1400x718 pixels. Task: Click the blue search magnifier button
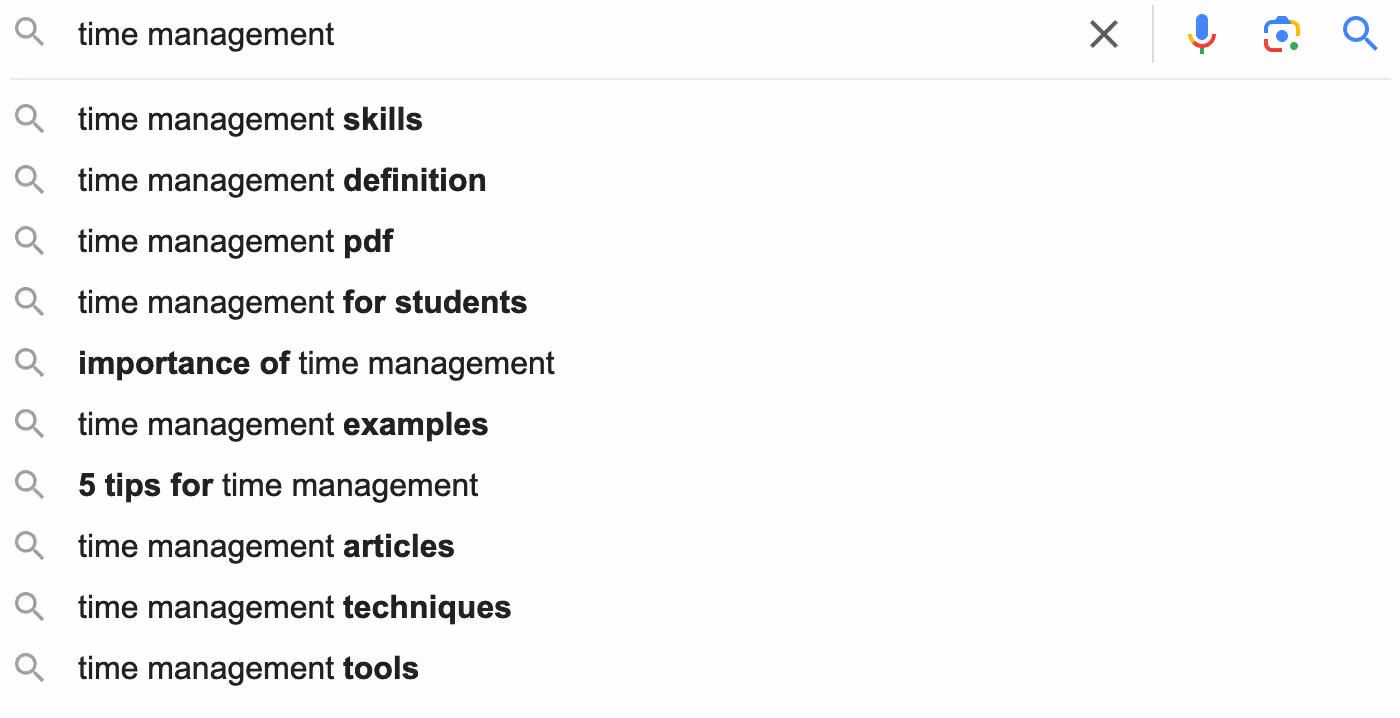coord(1360,34)
